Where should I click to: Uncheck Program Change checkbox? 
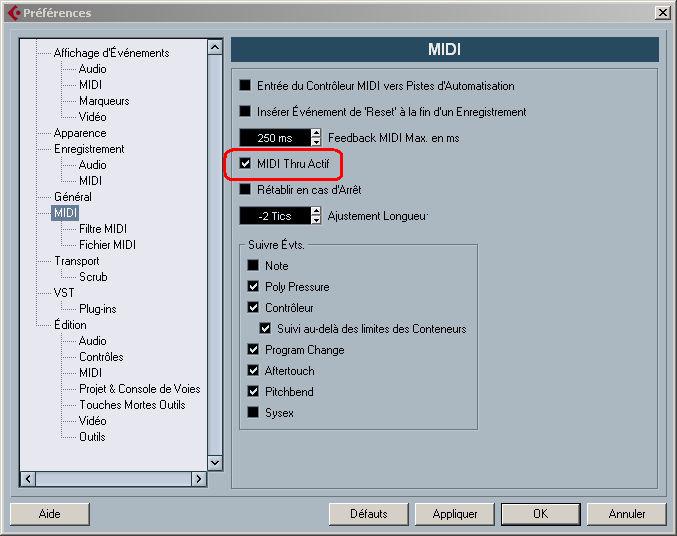pyautogui.click(x=253, y=349)
